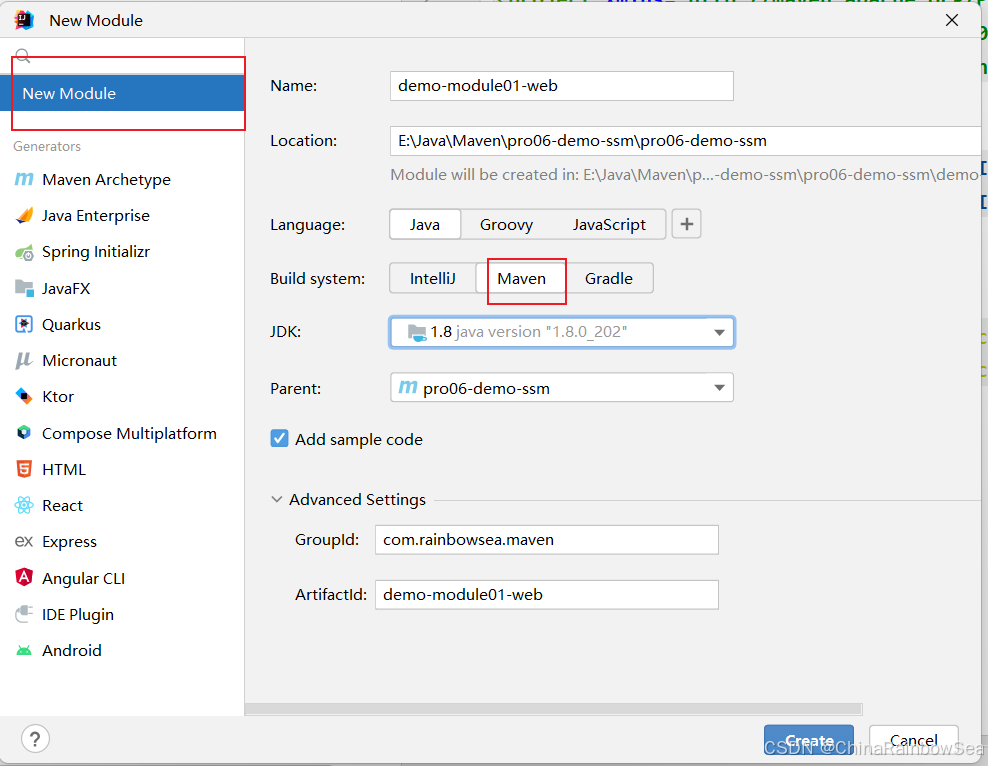
Task: Switch build system to IntelliJ
Action: (432, 278)
